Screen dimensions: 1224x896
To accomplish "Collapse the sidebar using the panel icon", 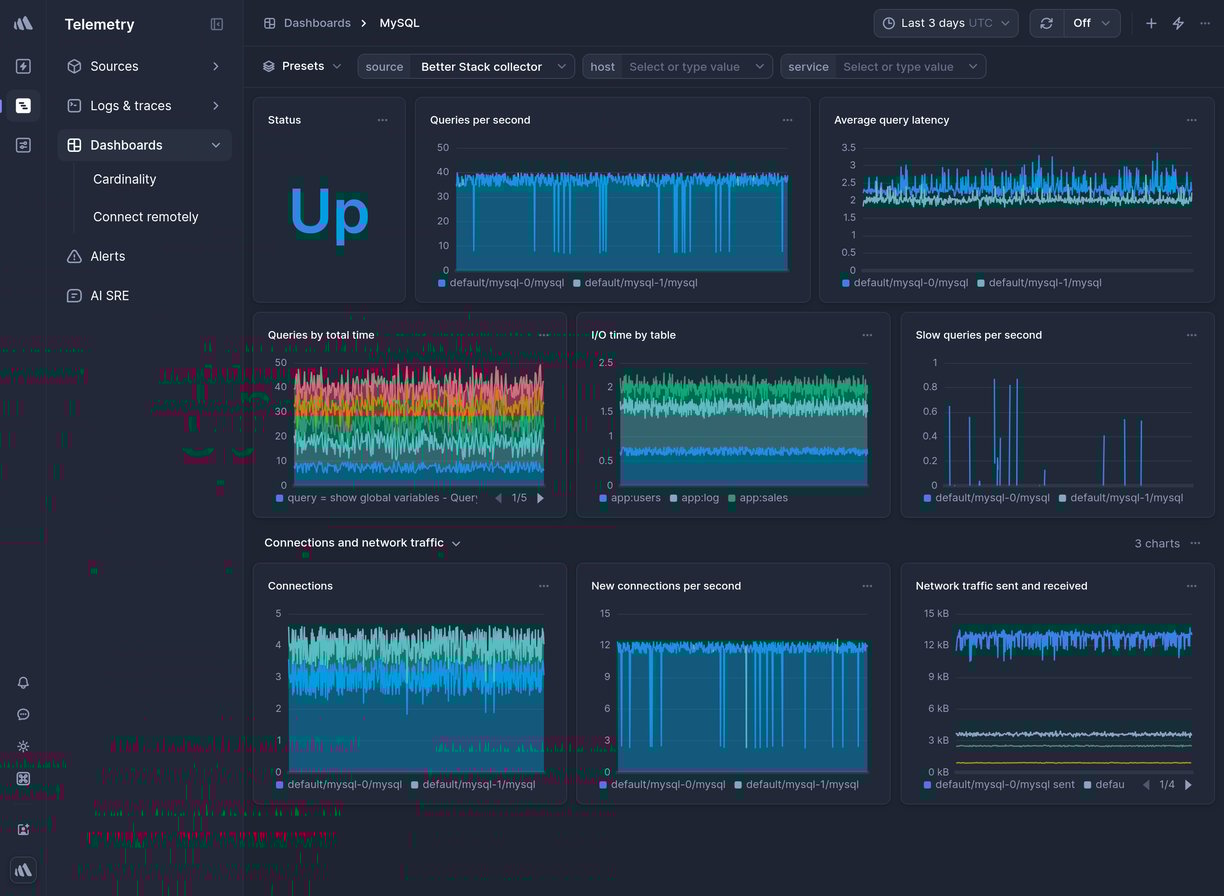I will (x=215, y=23).
